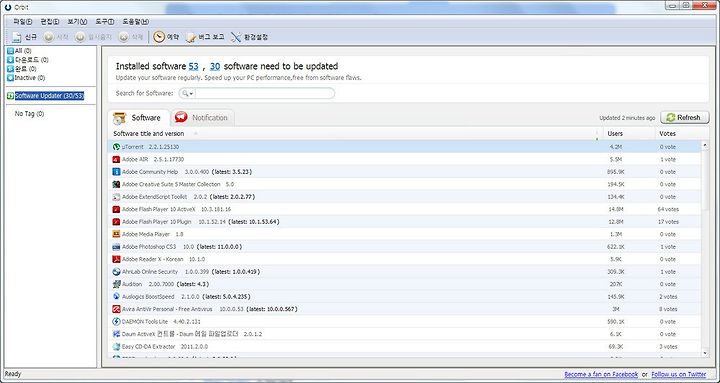Open the 도움말(H) menu

click(135, 22)
